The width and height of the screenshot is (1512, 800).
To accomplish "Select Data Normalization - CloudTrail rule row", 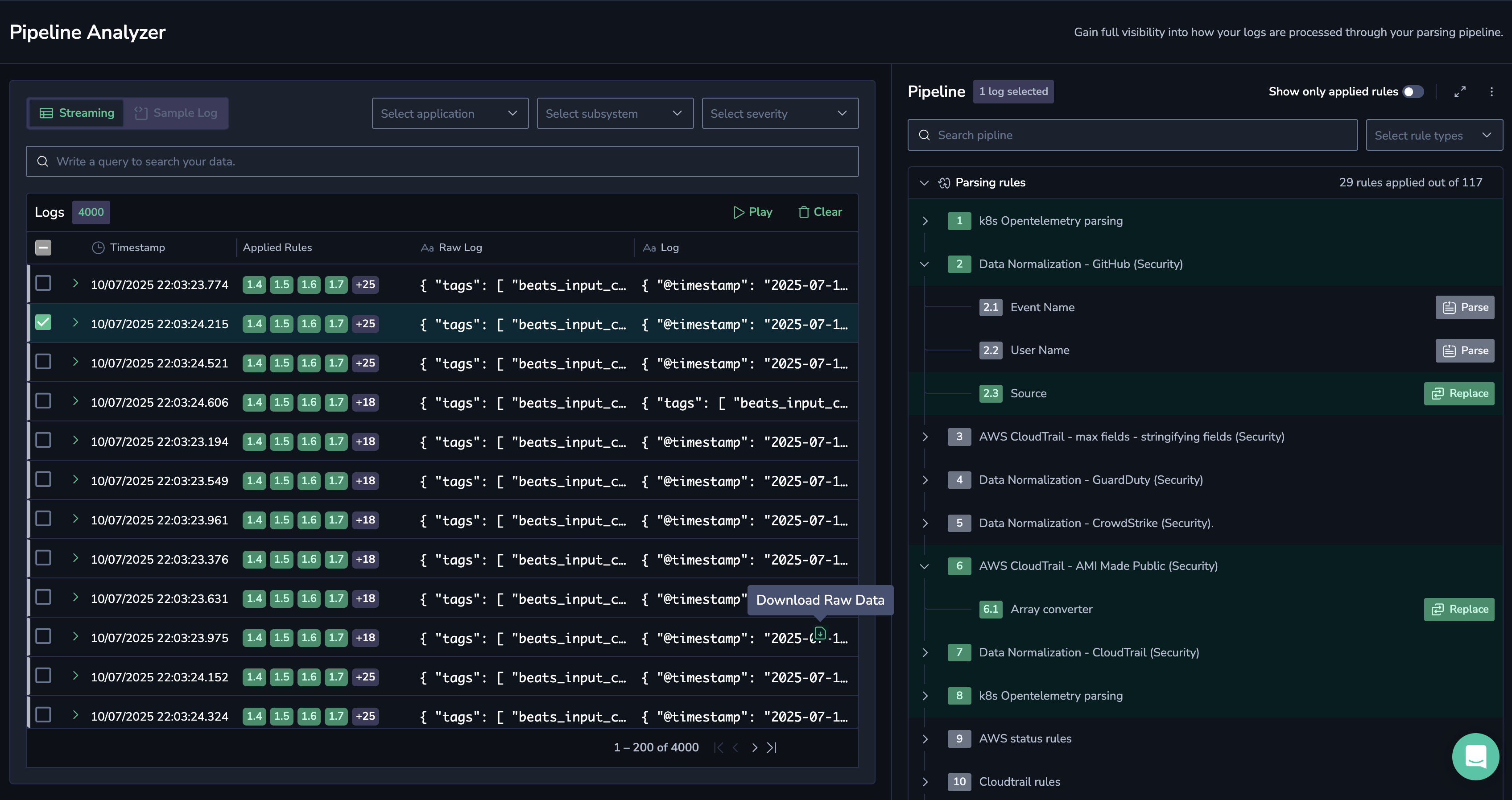I will coord(1205,653).
